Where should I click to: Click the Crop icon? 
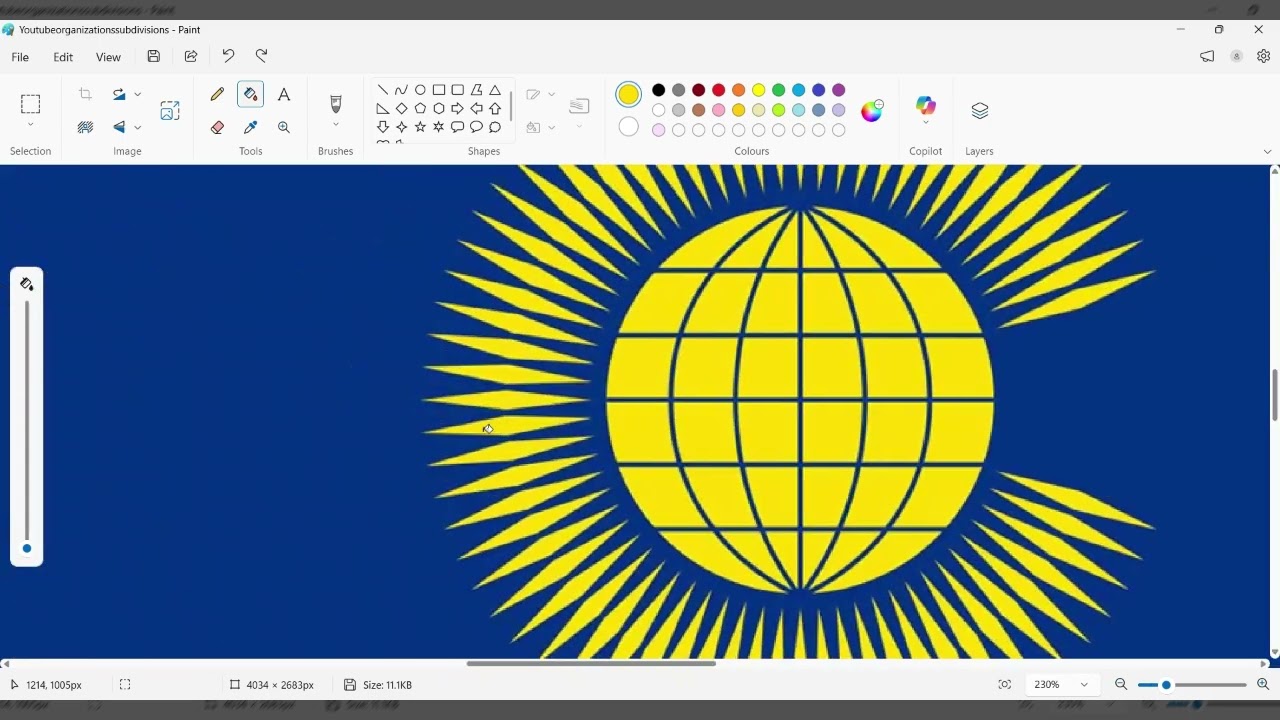tap(85, 94)
